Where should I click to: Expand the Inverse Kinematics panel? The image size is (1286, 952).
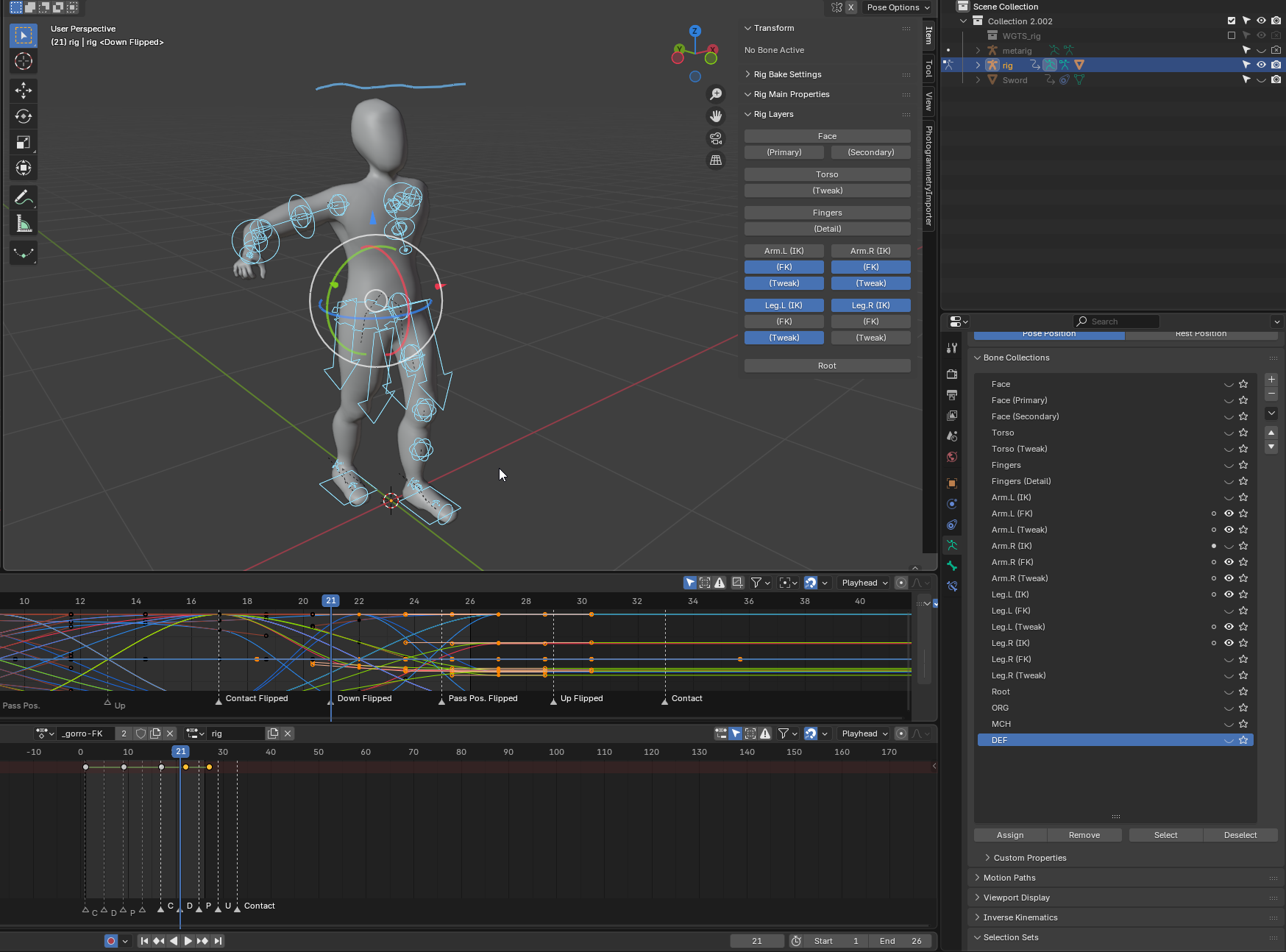tap(1020, 917)
